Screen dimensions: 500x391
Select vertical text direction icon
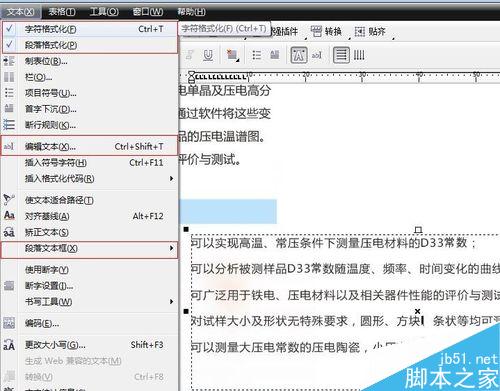[x=359, y=55]
